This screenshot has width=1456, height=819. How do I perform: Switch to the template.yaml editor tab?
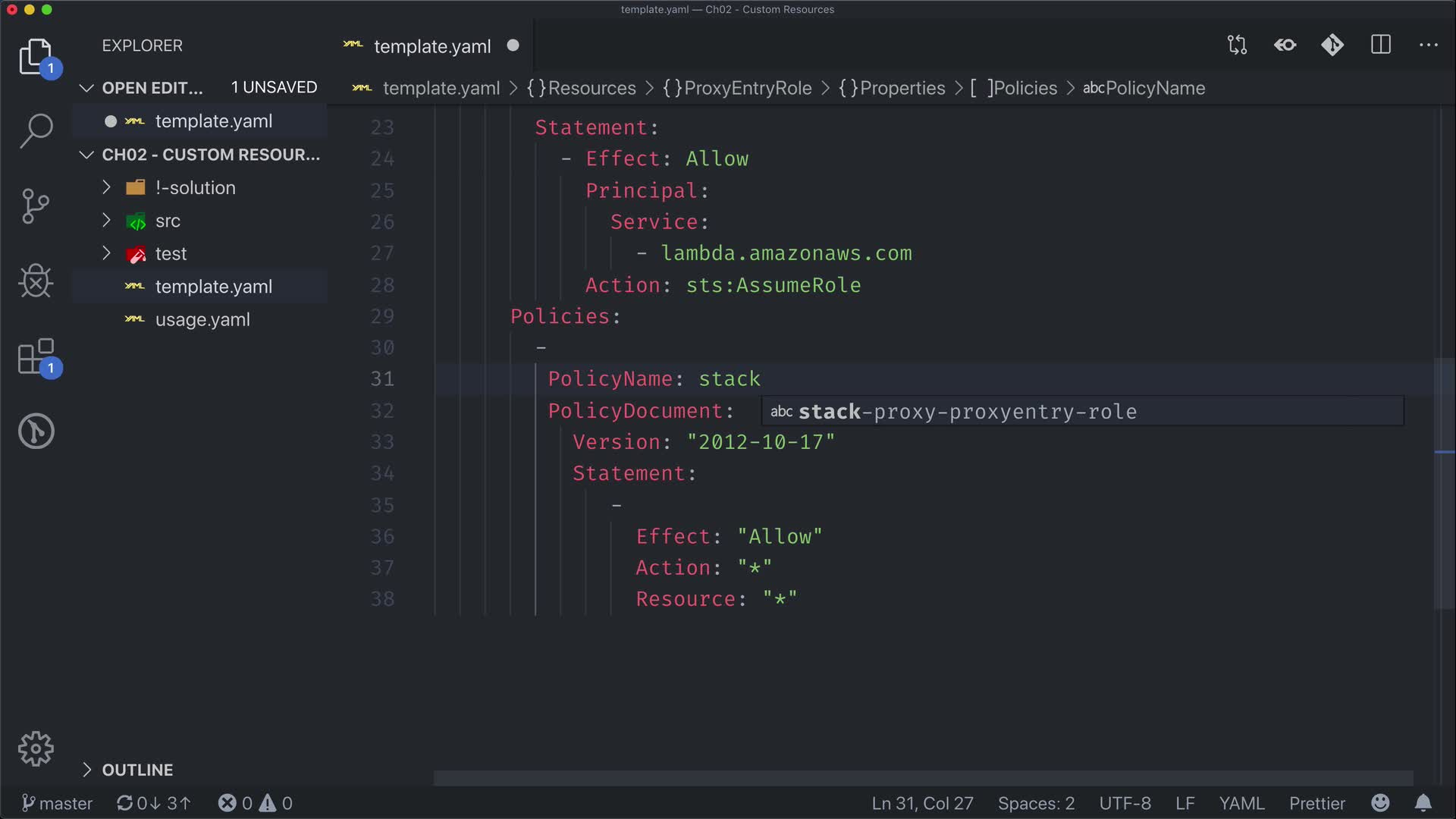[x=431, y=46]
